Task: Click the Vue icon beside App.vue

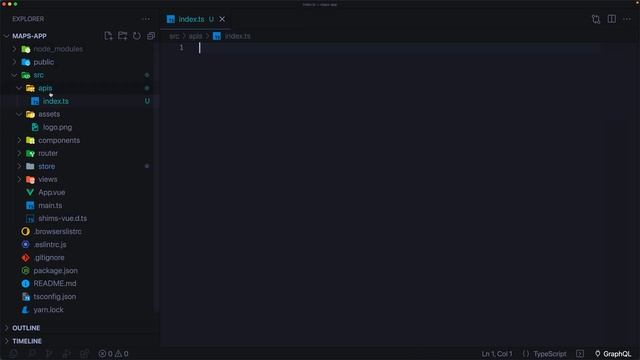Action: click(30, 192)
